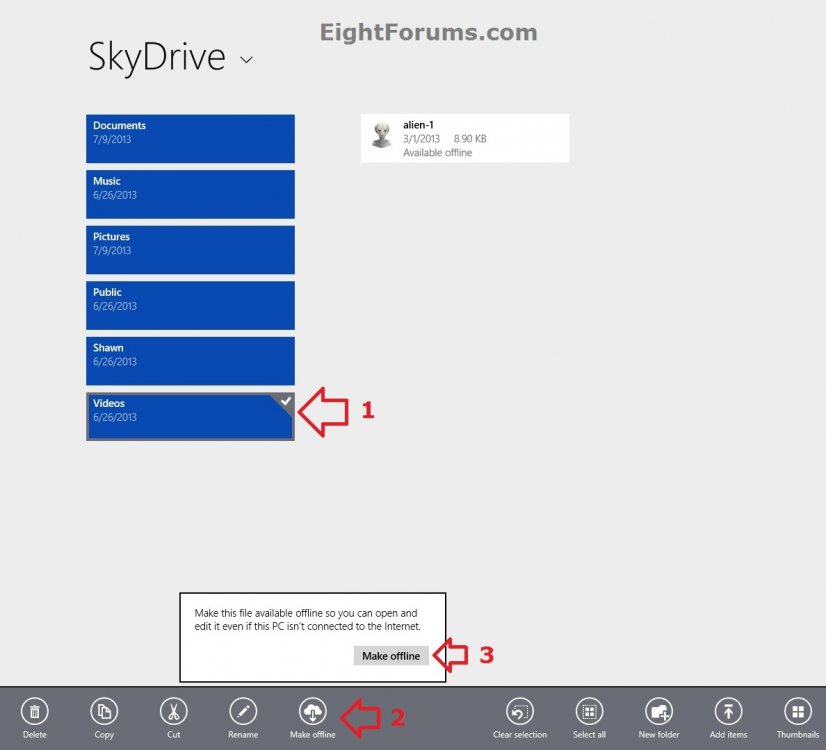Click the Cut scissors icon
This screenshot has width=826, height=750.
(x=173, y=712)
